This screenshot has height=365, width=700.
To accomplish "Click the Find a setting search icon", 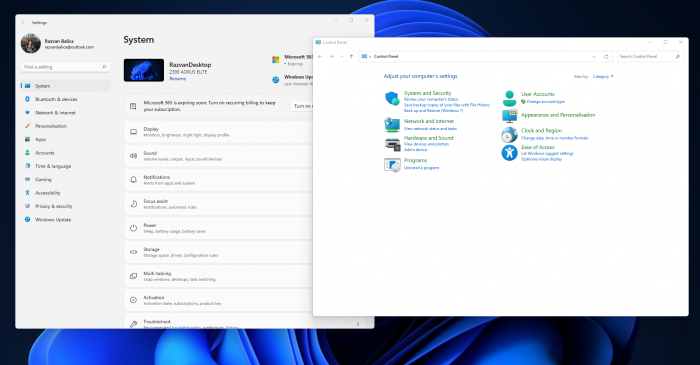I will point(104,67).
